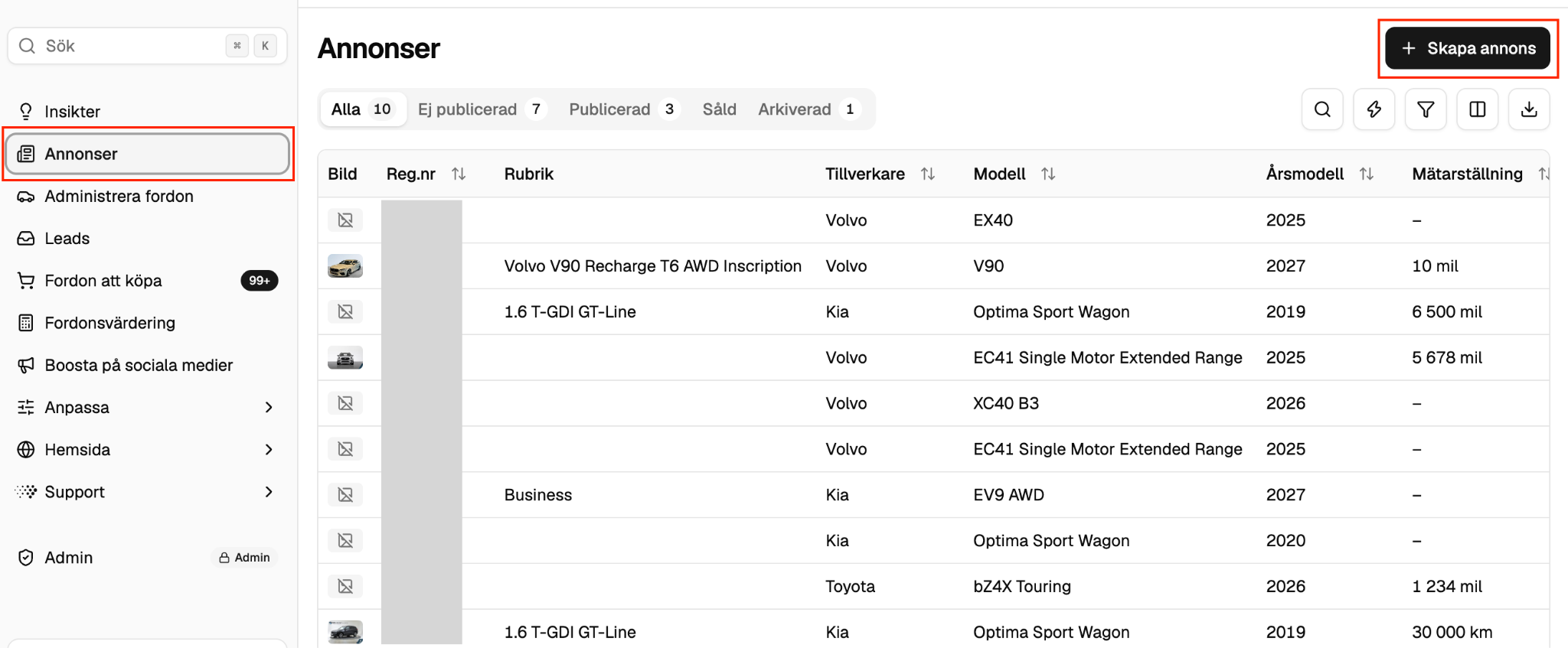Click the Fordonsvärdering calculator icon
The width and height of the screenshot is (1568, 648).
(x=26, y=323)
